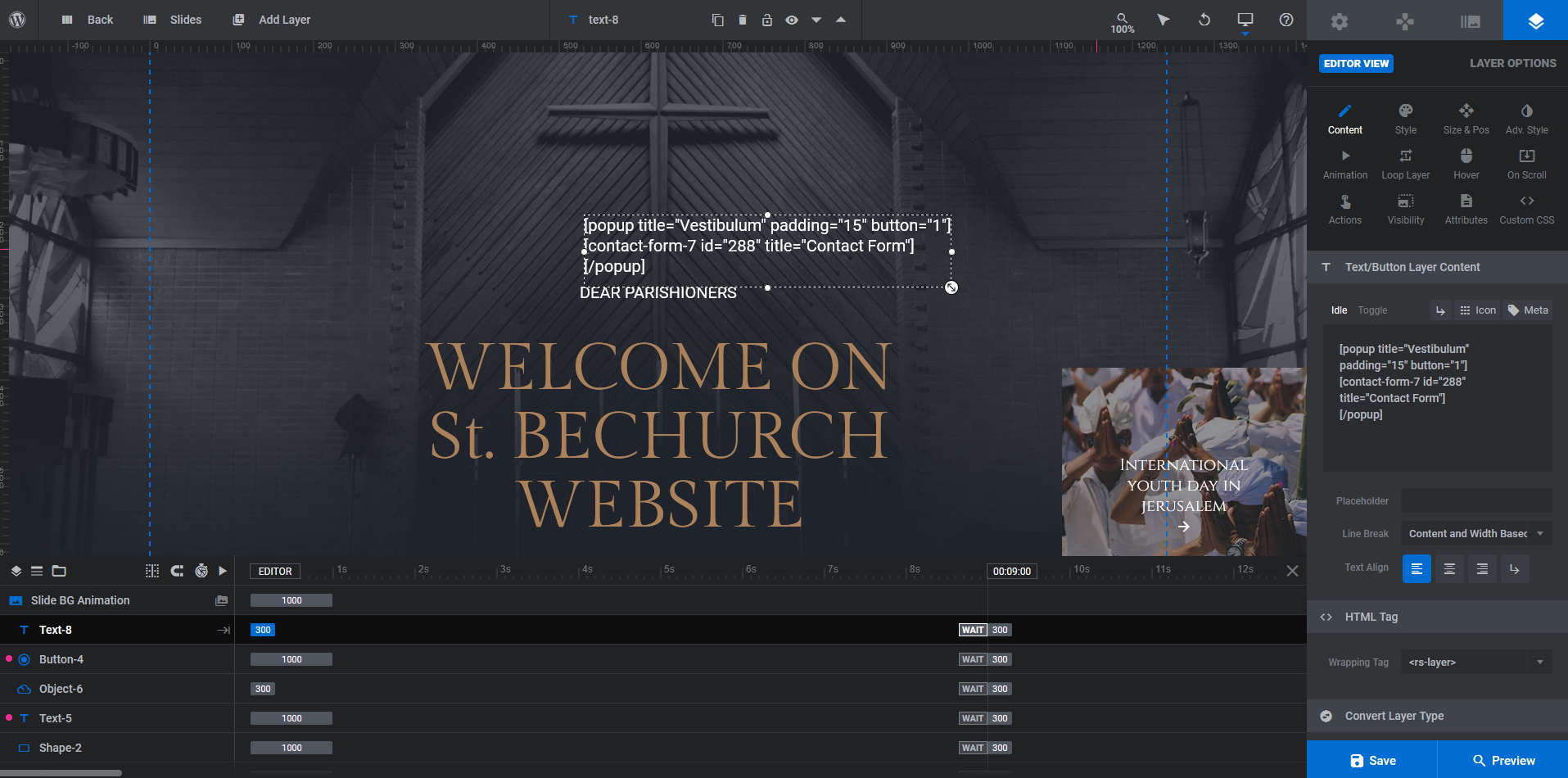This screenshot has height=778, width=1568.
Task: Move layer down with the down-arrow icon
Action: (816, 20)
